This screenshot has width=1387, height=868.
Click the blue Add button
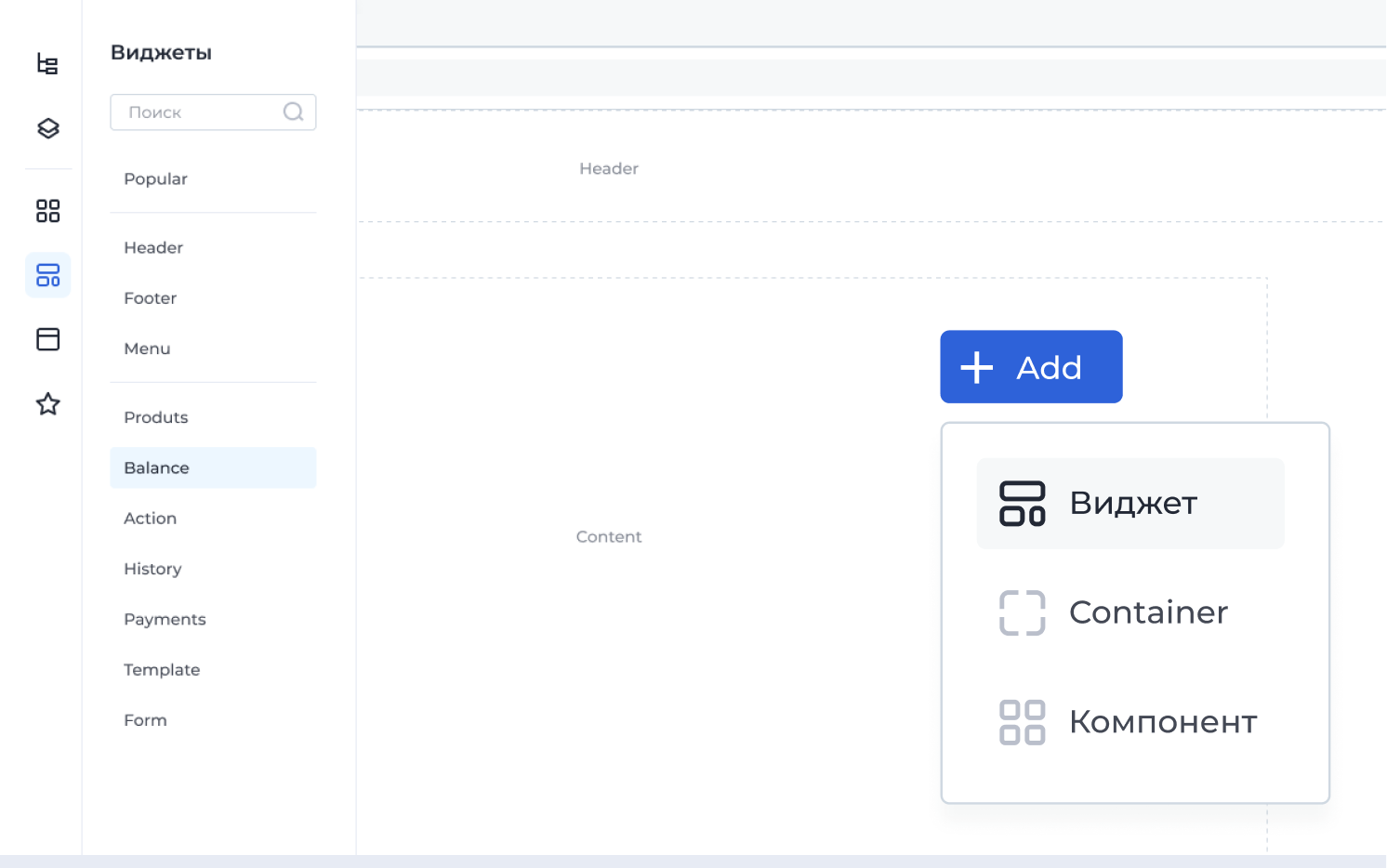tap(1031, 366)
